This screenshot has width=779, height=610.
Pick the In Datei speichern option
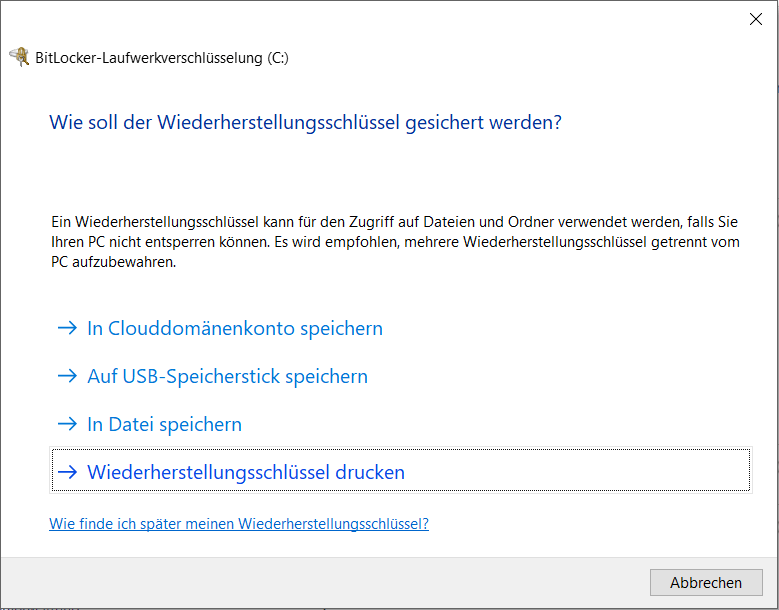click(x=165, y=424)
